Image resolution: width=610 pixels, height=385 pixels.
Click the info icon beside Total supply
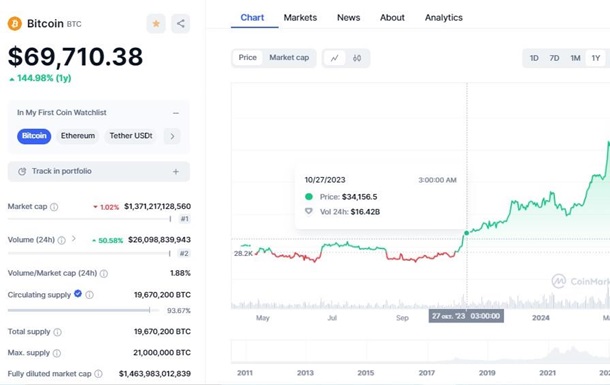point(57,332)
